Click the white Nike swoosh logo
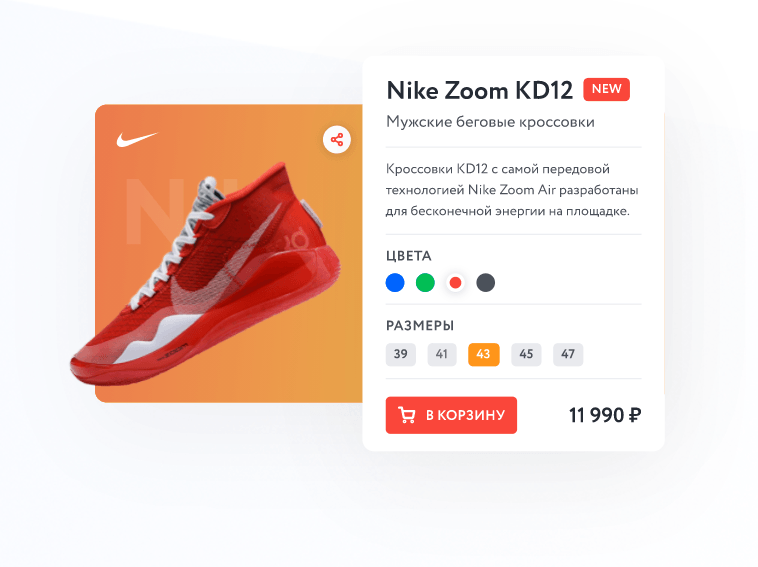Screen dimensions: 758x567 pyautogui.click(x=137, y=139)
